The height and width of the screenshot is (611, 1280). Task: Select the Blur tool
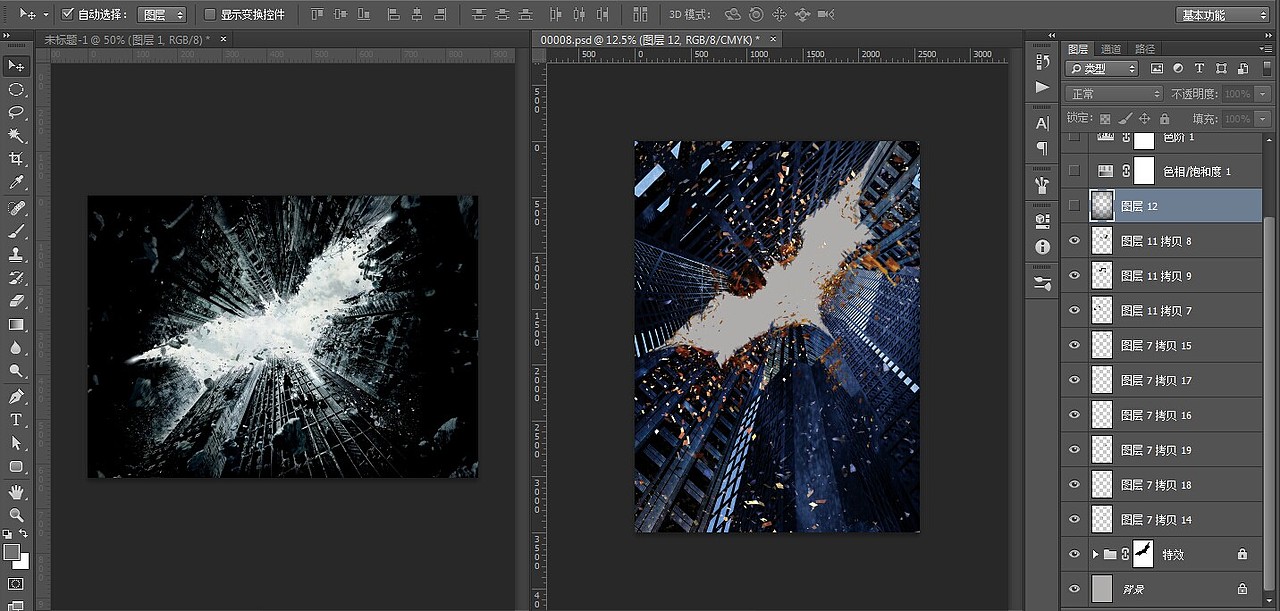pos(16,347)
